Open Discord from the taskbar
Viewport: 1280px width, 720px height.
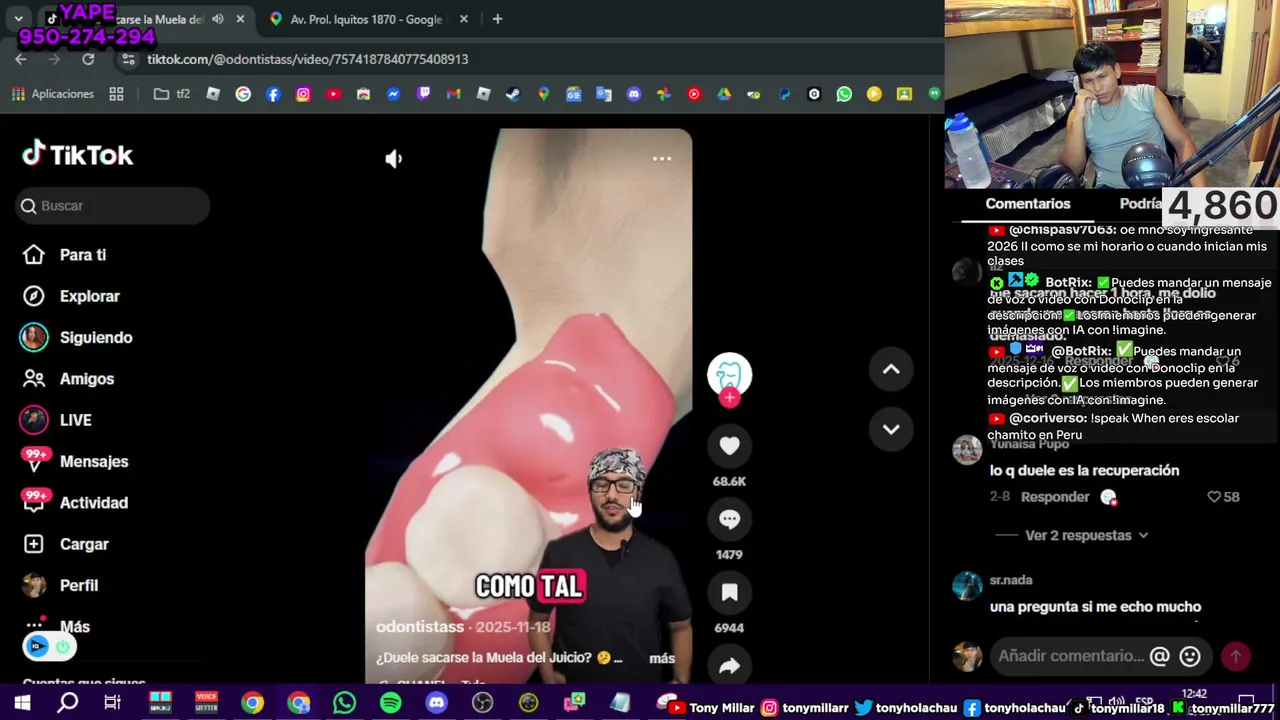click(437, 703)
